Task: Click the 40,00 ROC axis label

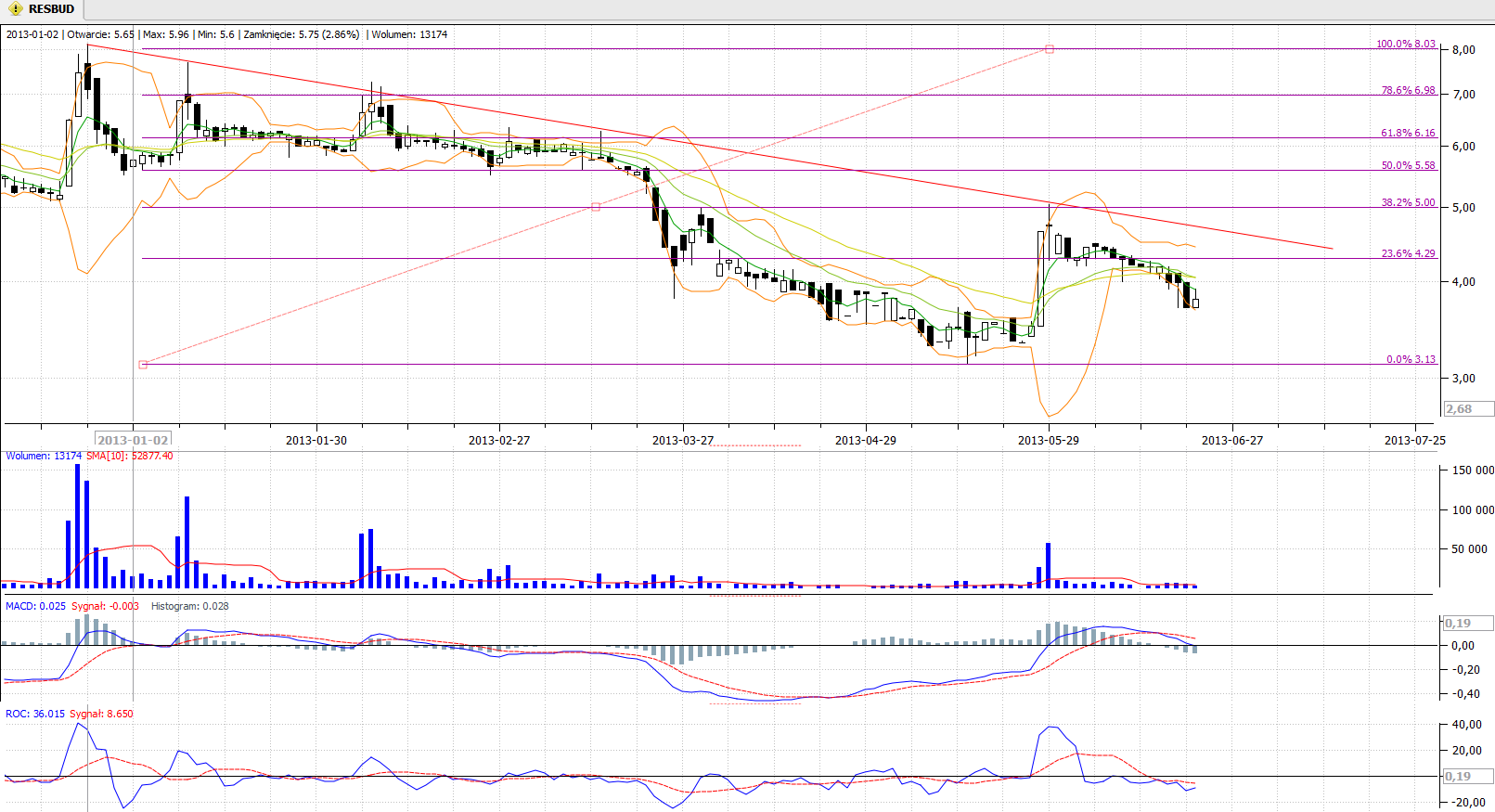Action: click(x=1467, y=725)
